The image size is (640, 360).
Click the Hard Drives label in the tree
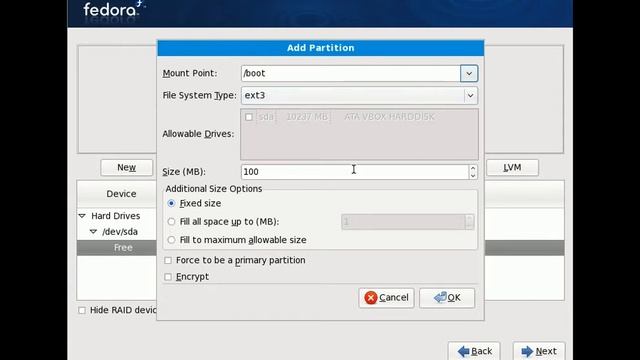point(116,216)
